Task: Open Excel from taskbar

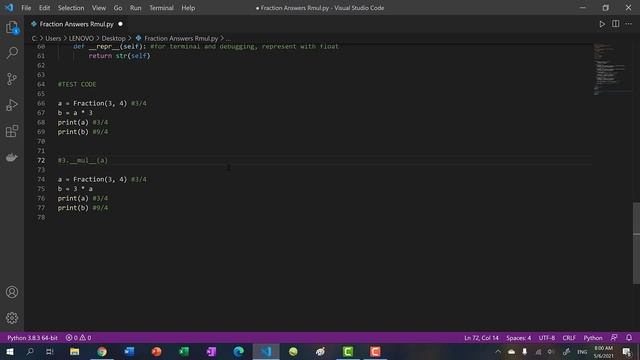Action: click(x=184, y=351)
